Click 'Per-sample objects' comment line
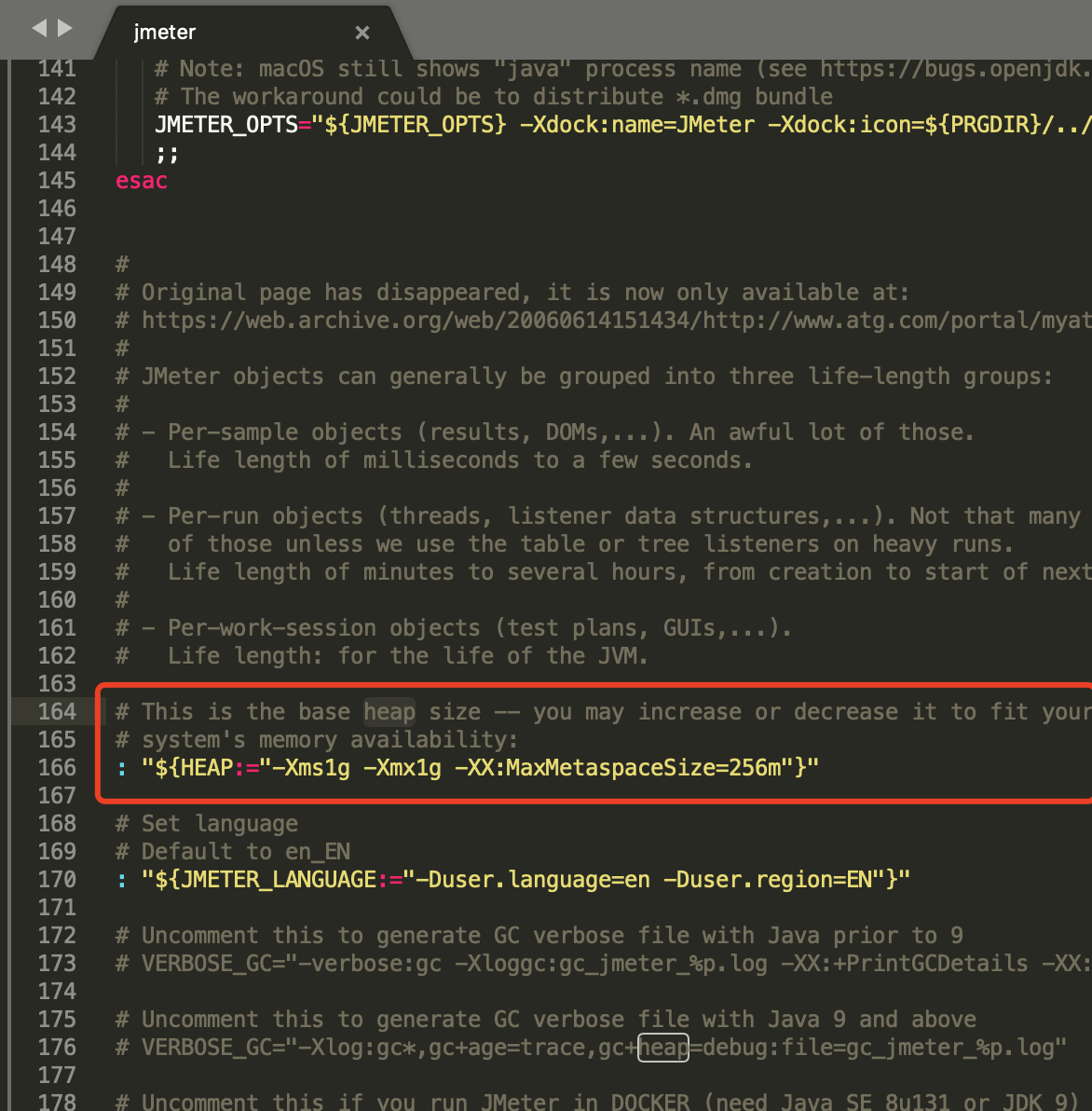This screenshot has height=1111, width=1092. coord(545,432)
